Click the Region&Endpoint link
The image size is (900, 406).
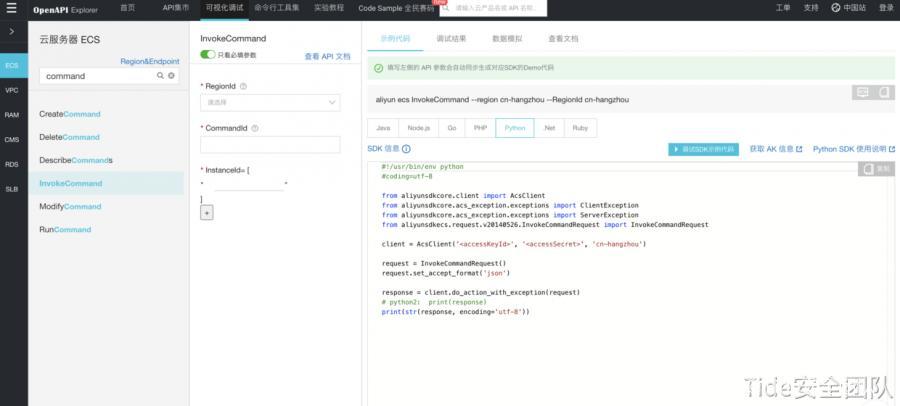coord(150,61)
